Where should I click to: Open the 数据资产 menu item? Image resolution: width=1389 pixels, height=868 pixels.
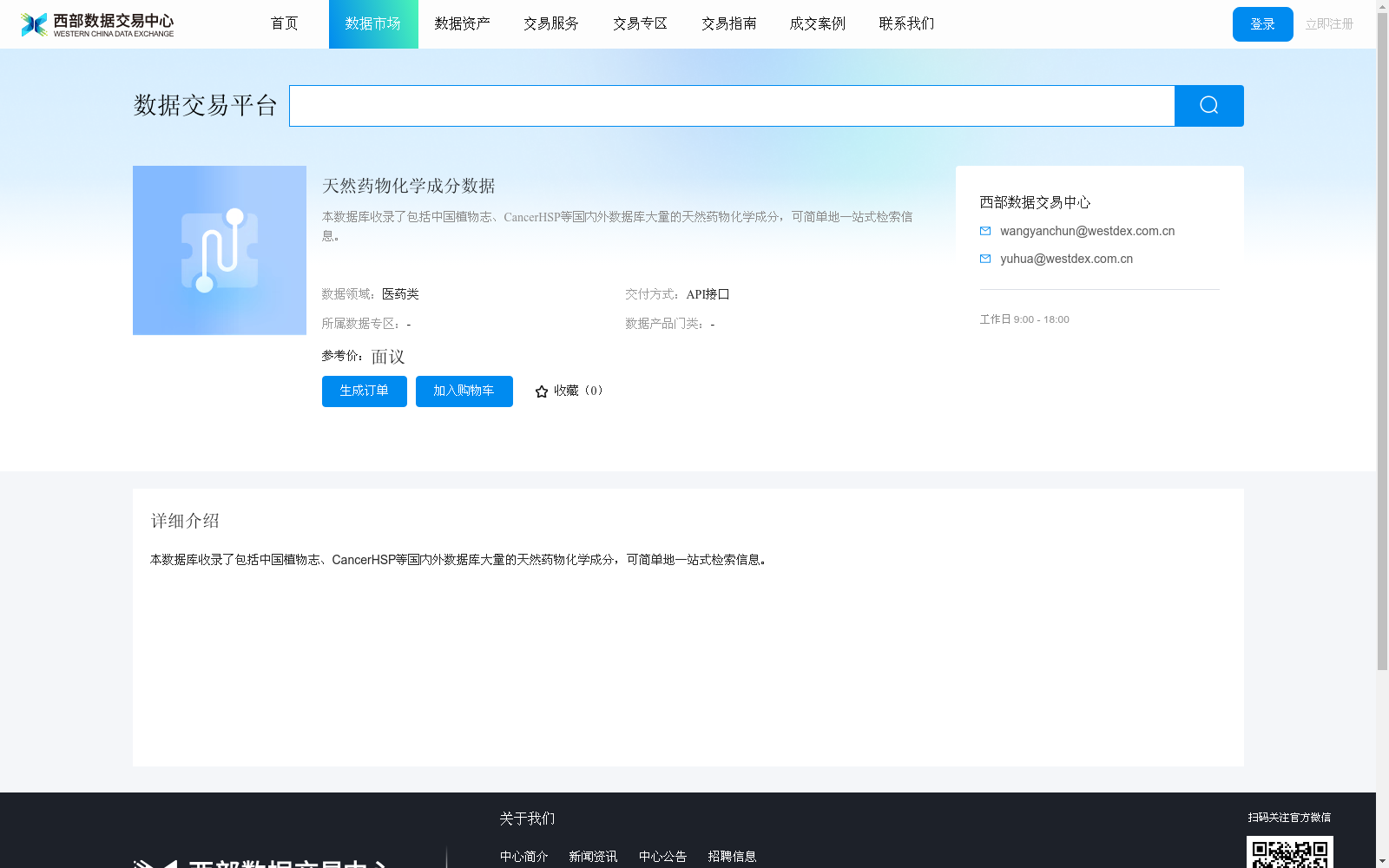point(463,23)
